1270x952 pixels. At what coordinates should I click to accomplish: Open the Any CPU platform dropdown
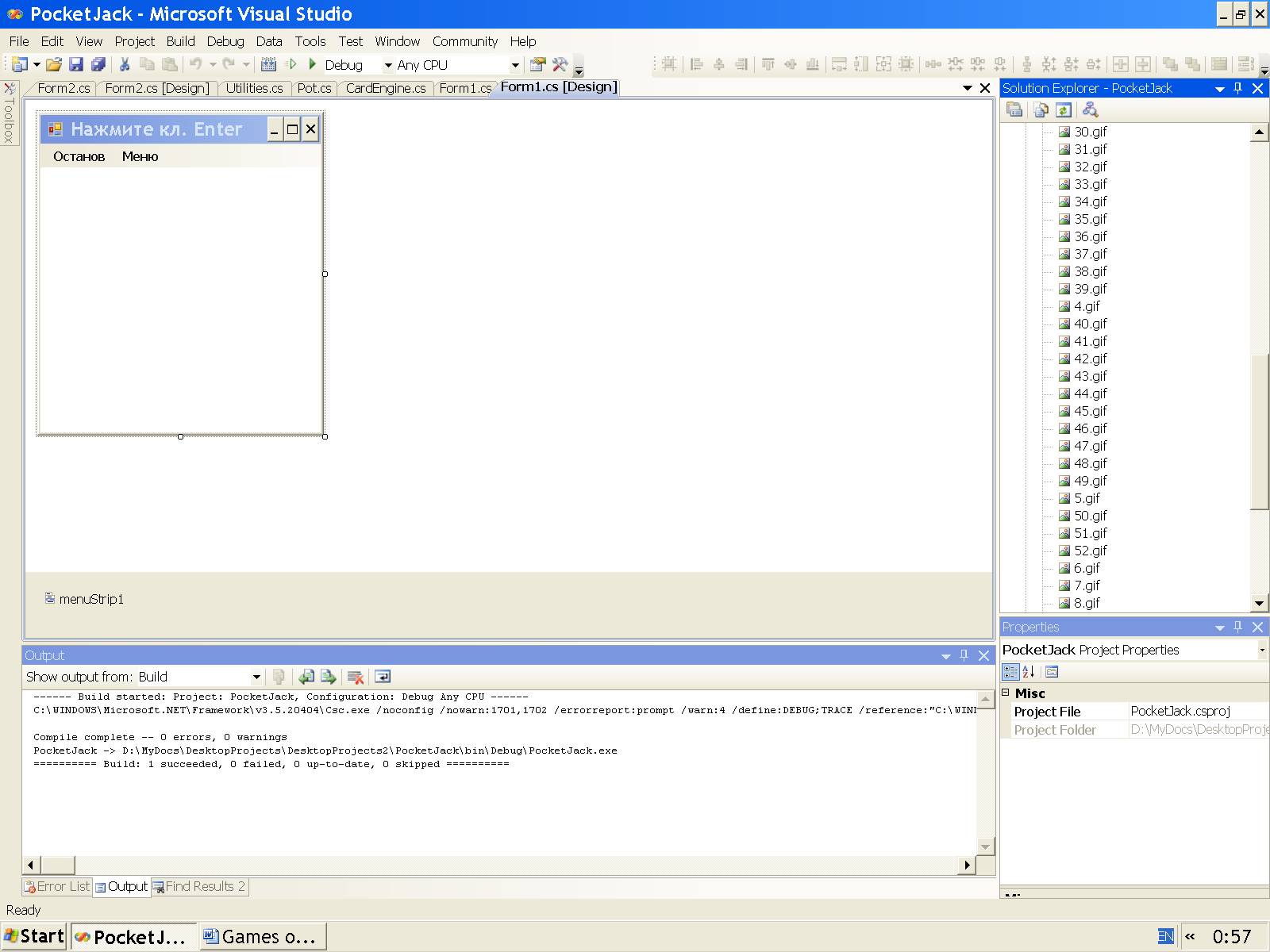click(514, 65)
